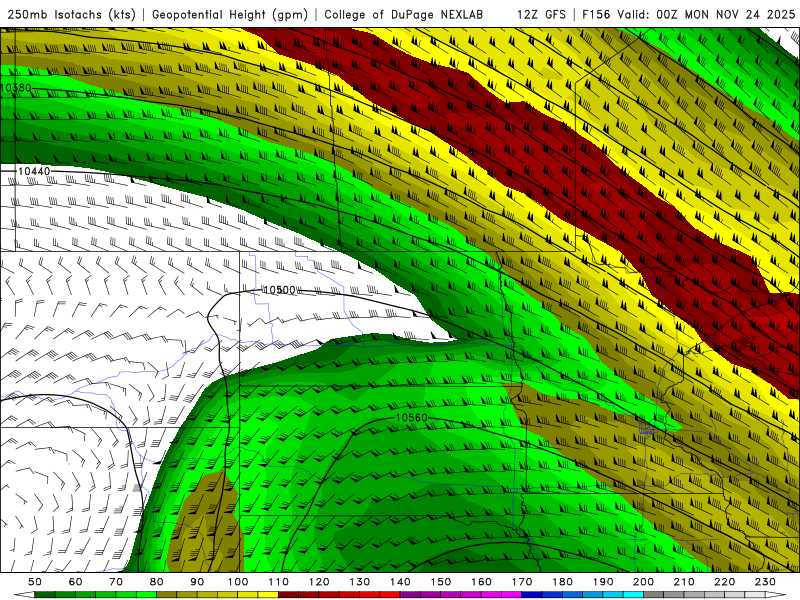Click the 110 value on the color scale
The height and width of the screenshot is (600, 800).
click(x=279, y=582)
